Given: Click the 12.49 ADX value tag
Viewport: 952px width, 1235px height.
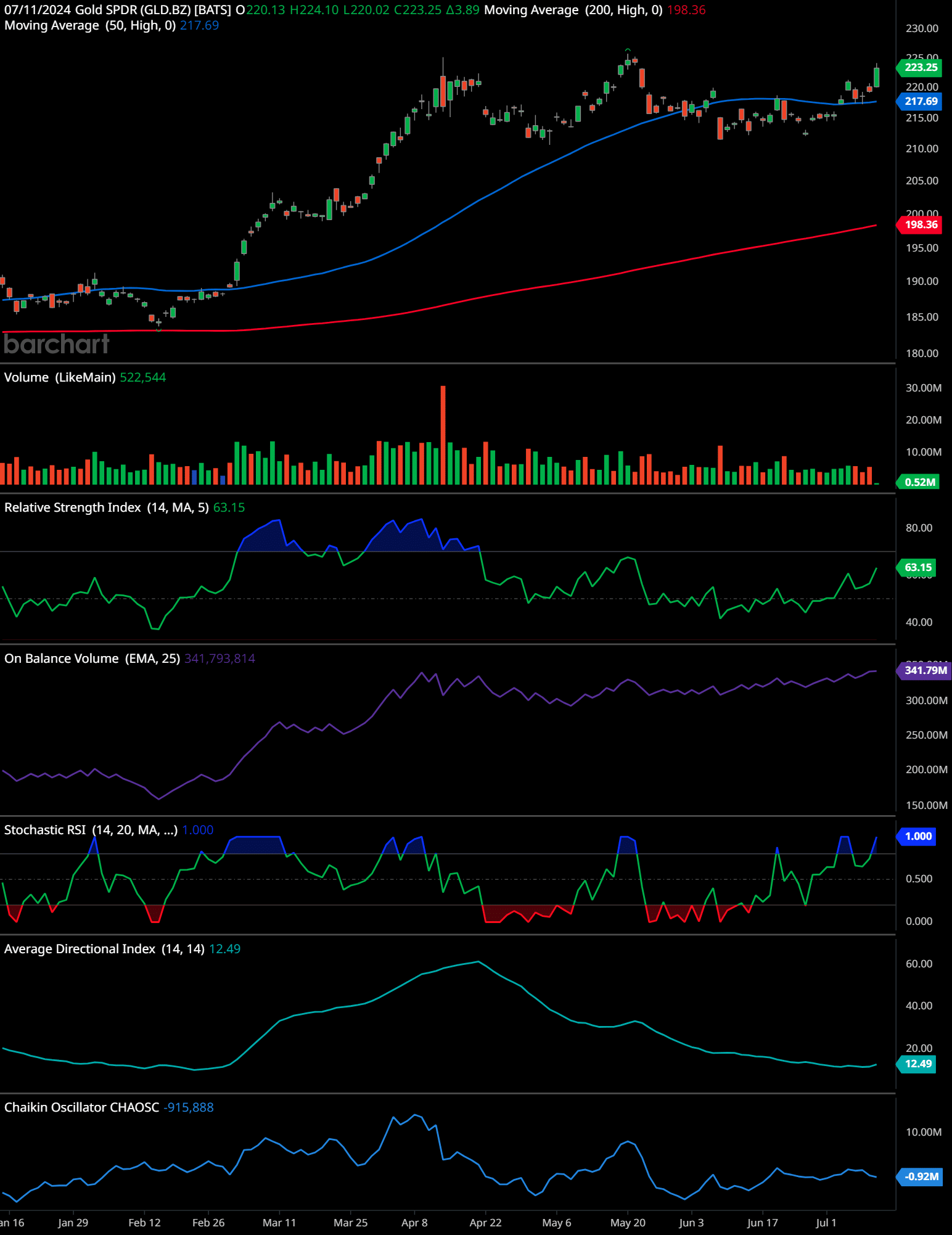Looking at the screenshot, I should pyautogui.click(x=917, y=1064).
